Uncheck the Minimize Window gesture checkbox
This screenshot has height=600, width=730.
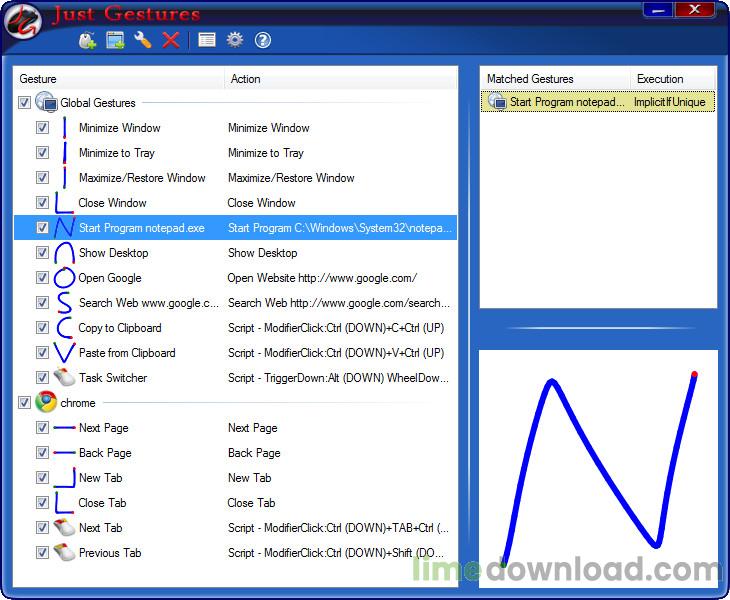(x=42, y=128)
